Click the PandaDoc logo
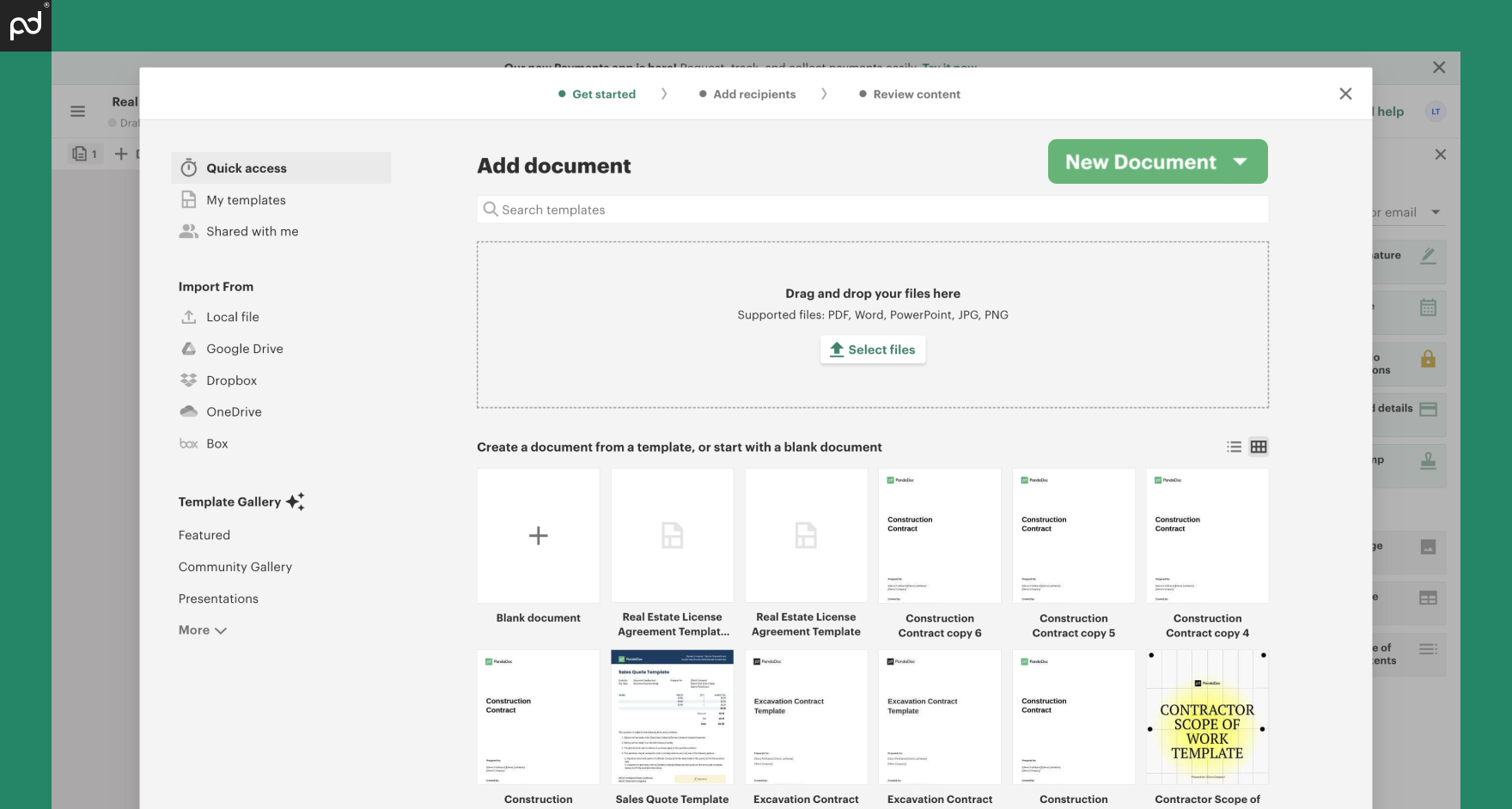Screen dimensions: 1512x809 (x=26, y=26)
